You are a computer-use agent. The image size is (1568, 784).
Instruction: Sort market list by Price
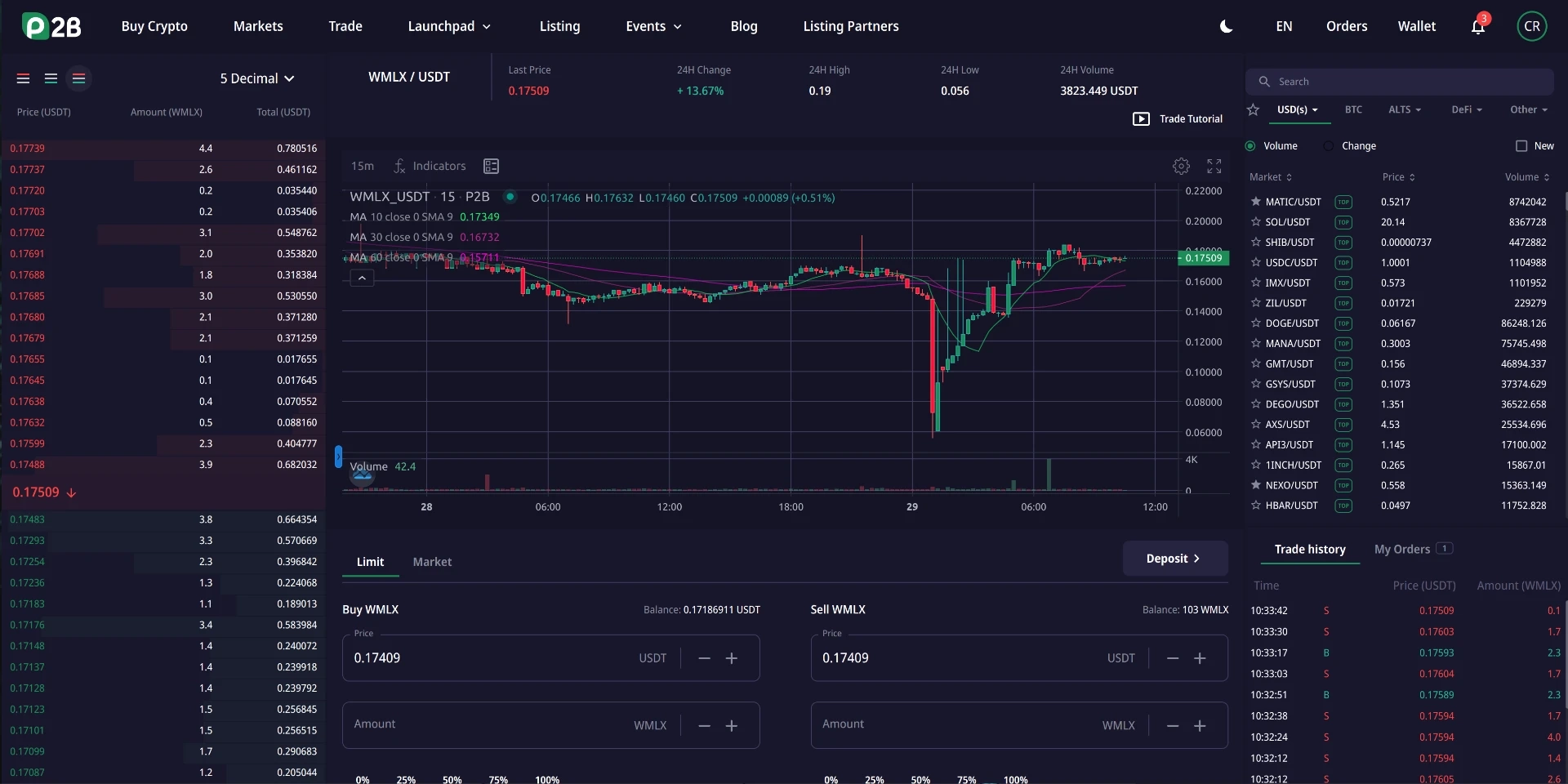pos(1398,177)
